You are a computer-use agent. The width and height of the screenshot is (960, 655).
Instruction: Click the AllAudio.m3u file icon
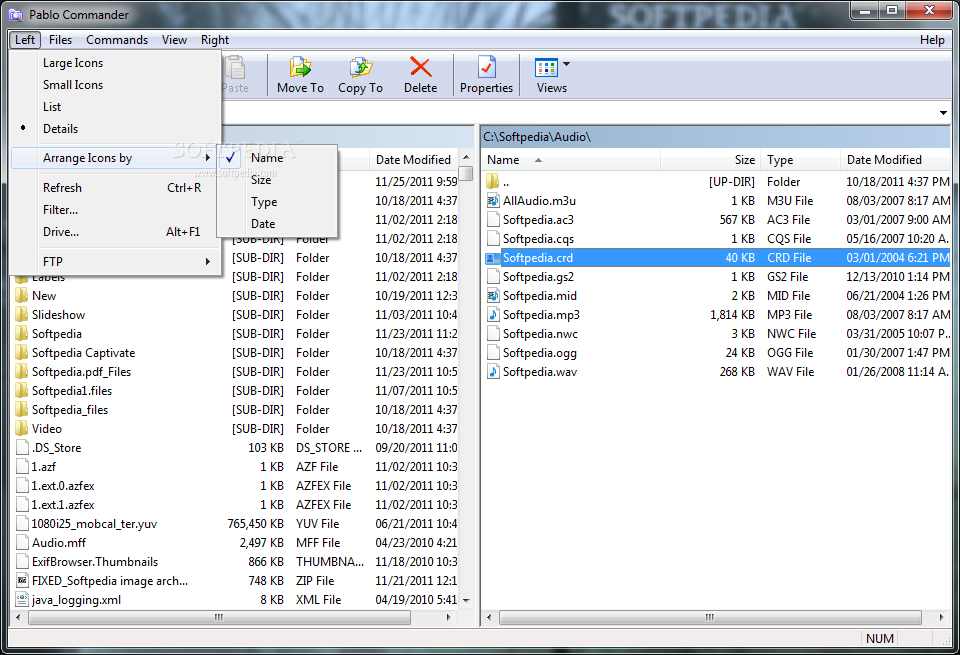pyautogui.click(x=493, y=200)
